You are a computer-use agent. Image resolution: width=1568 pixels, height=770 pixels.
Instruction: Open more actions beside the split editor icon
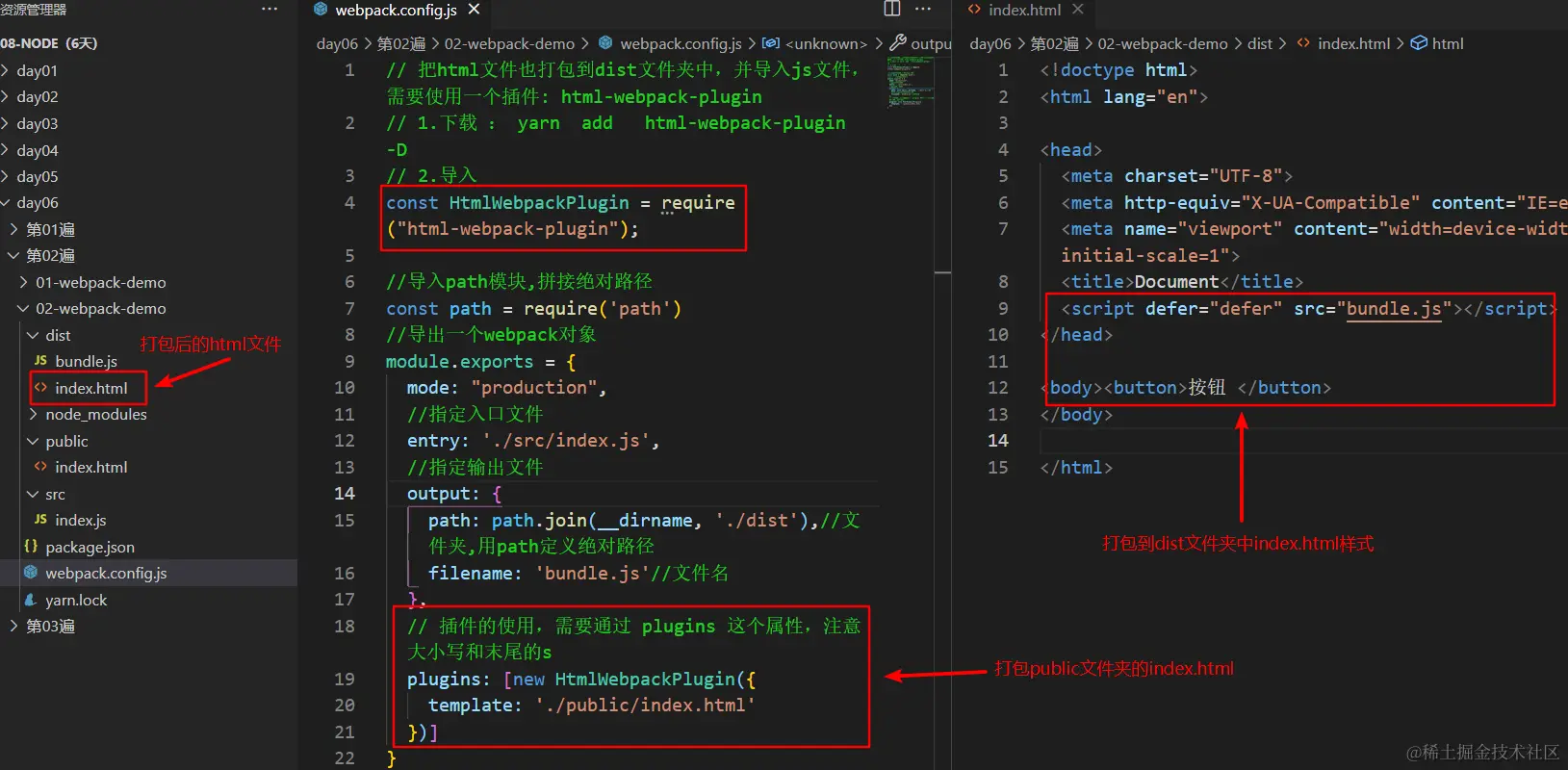[923, 10]
